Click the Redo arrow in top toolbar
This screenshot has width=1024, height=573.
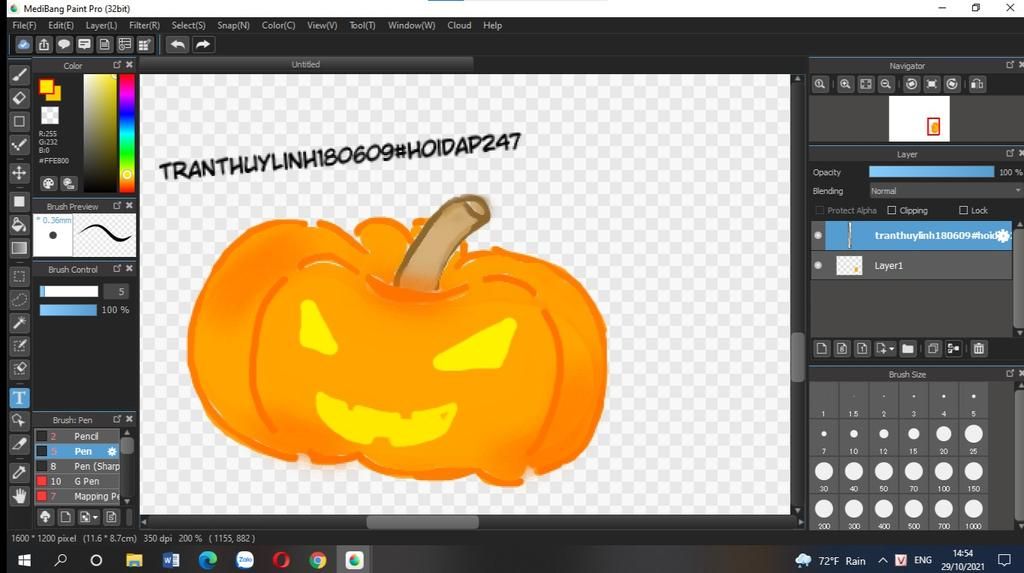tap(202, 44)
